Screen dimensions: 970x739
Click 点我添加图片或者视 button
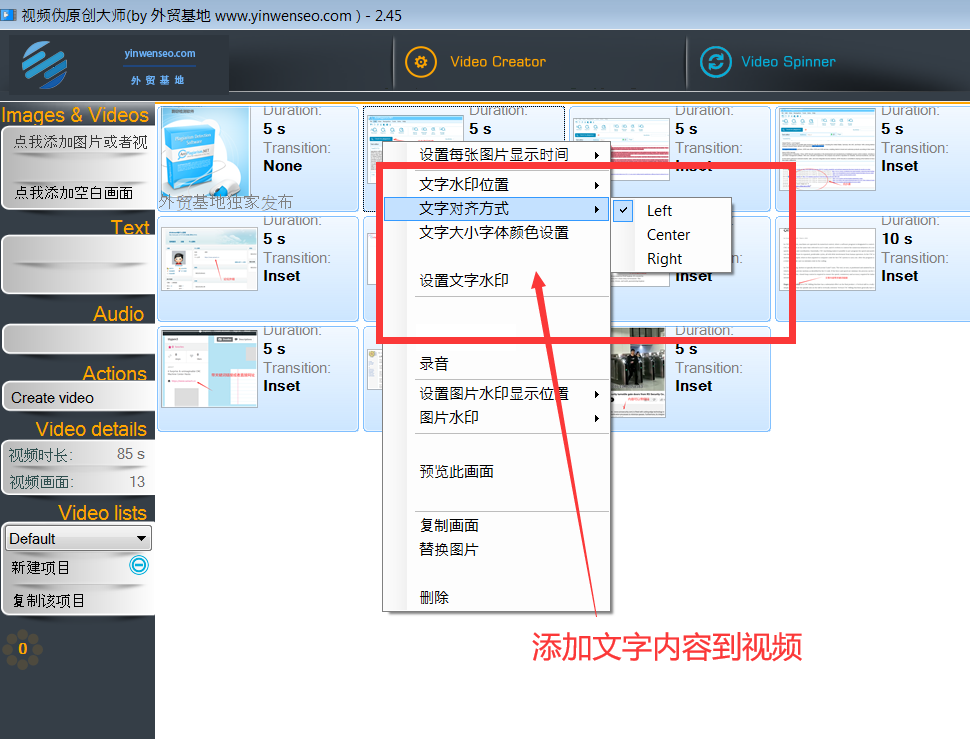78,143
